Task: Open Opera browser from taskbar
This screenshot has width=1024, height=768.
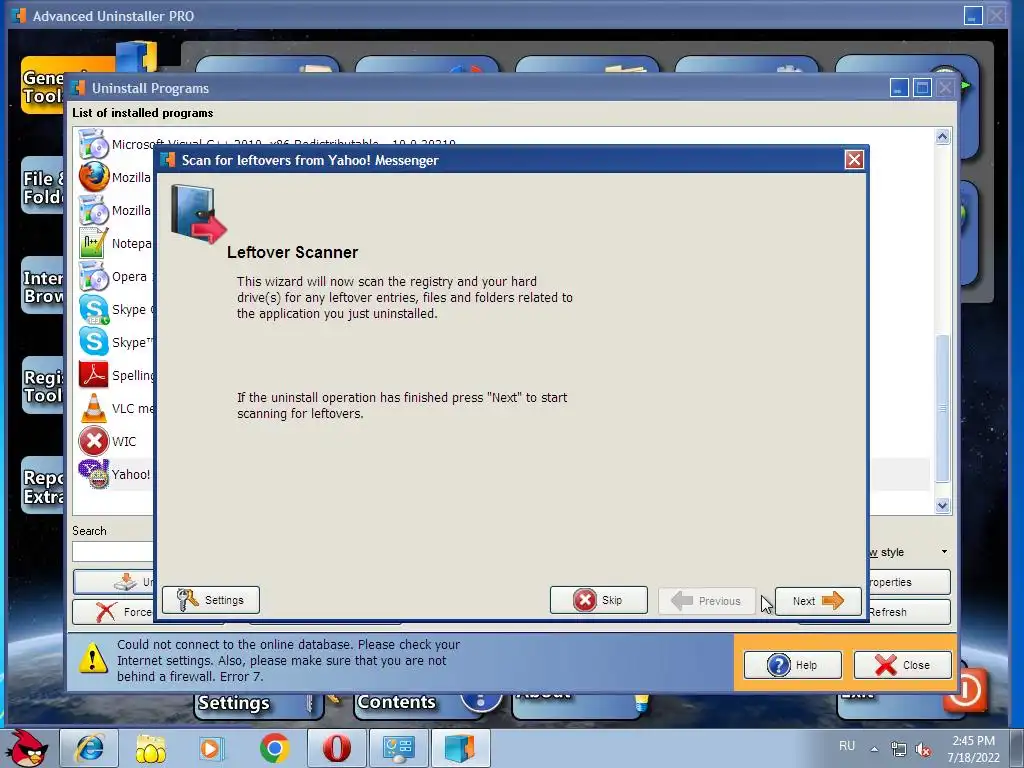Action: point(336,748)
